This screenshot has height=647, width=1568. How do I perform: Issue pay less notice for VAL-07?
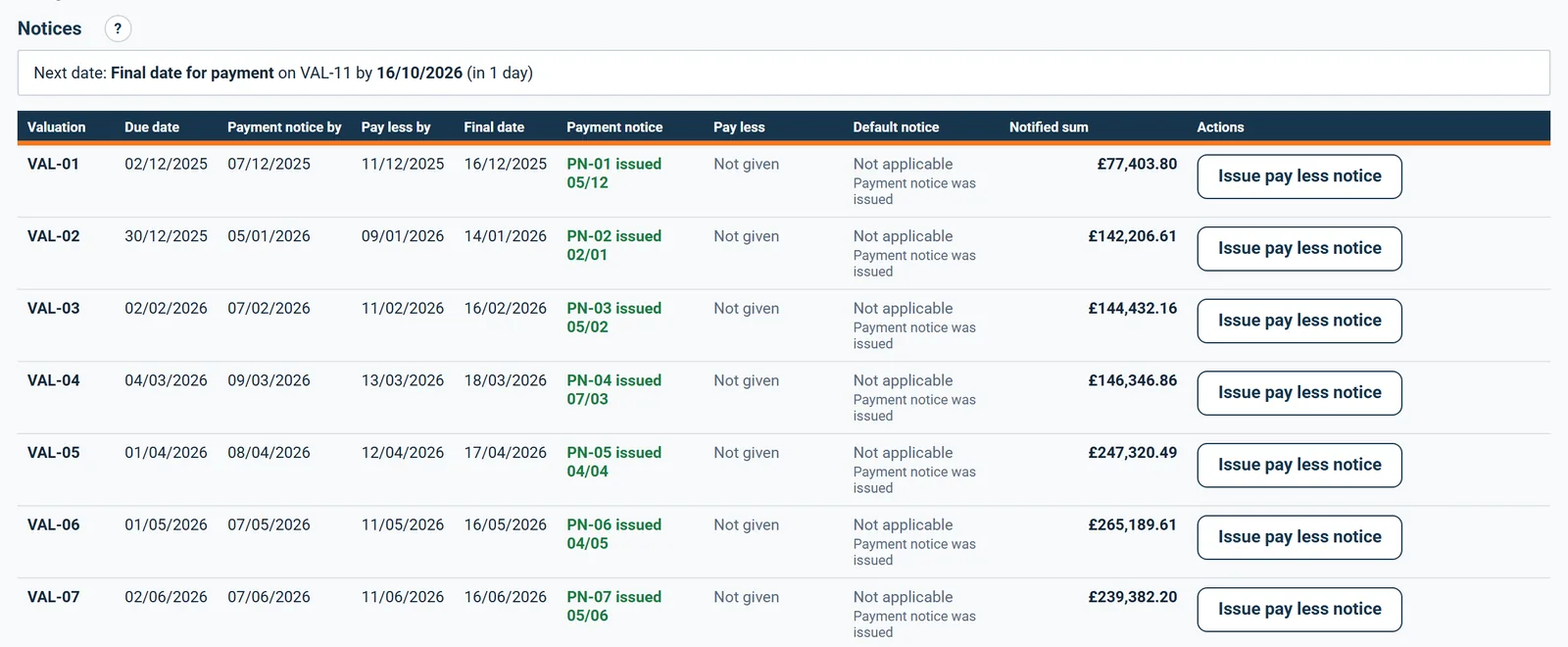click(1299, 609)
